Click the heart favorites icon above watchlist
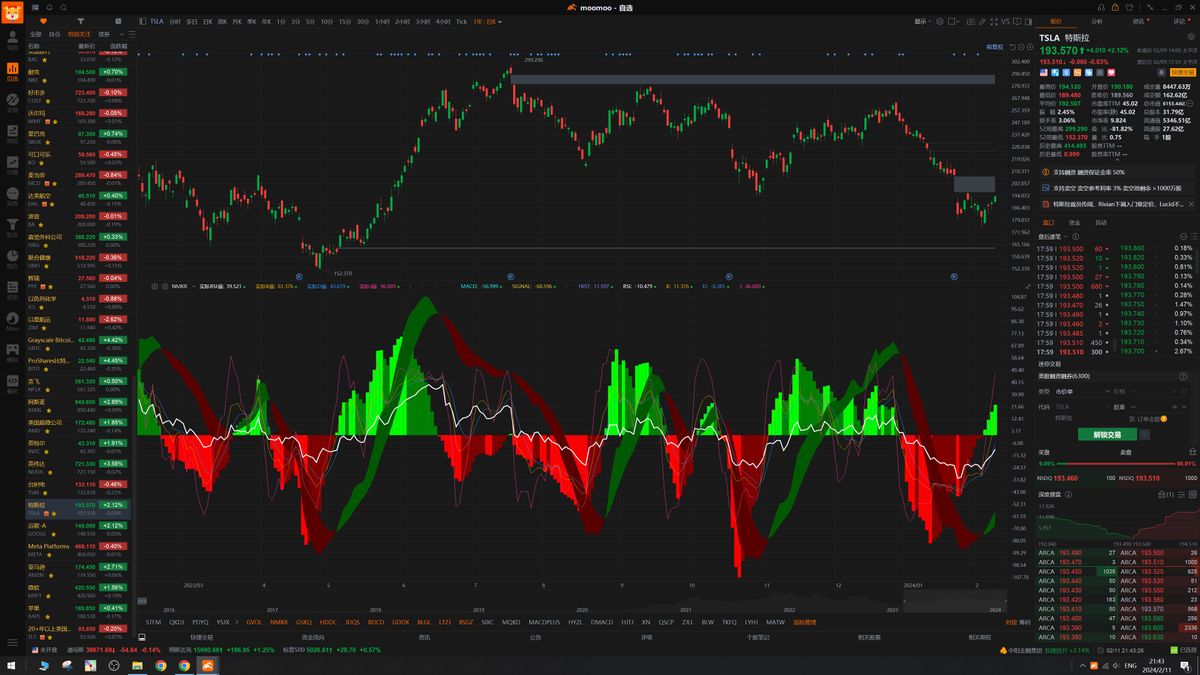 (43, 21)
